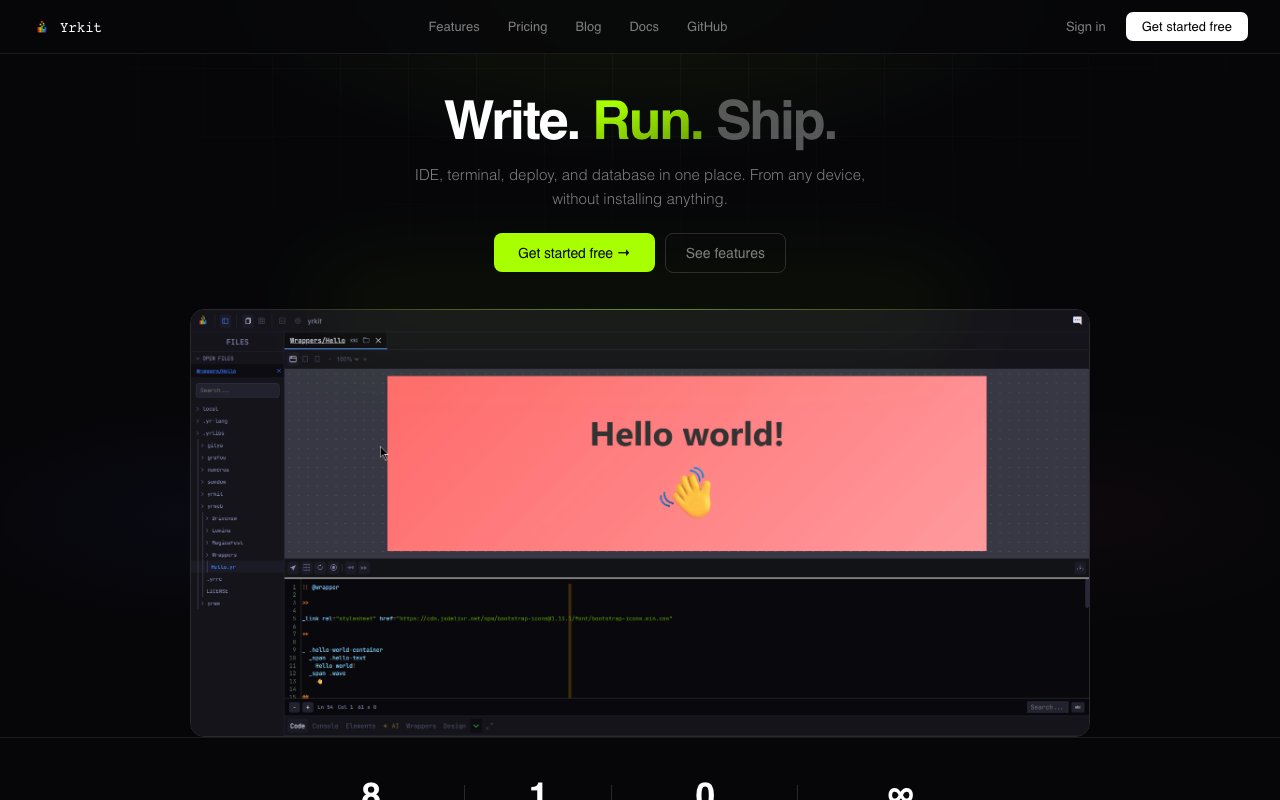Click the editor Search field at bottom
Image resolution: width=1280 pixels, height=800 pixels.
[x=1047, y=707]
